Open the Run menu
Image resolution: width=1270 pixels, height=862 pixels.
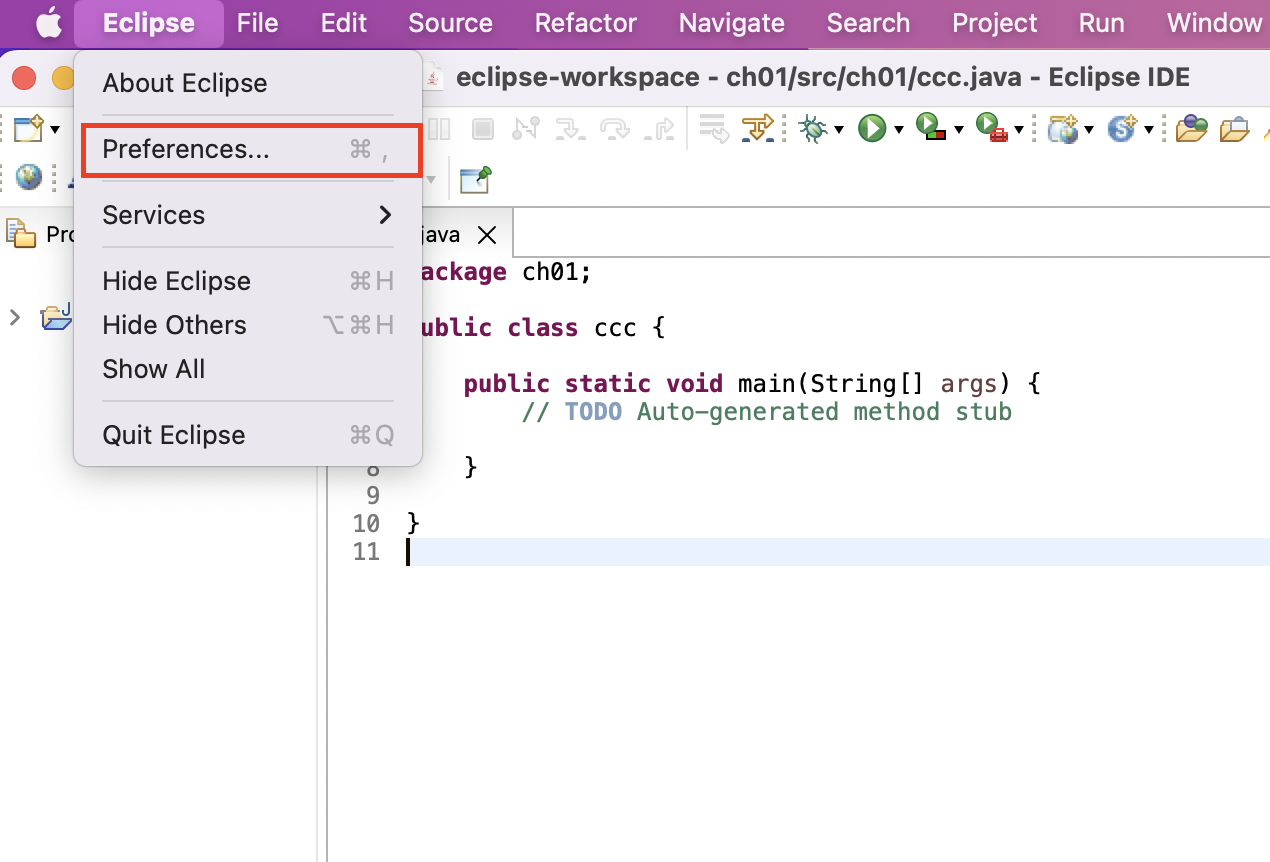tap(1101, 23)
